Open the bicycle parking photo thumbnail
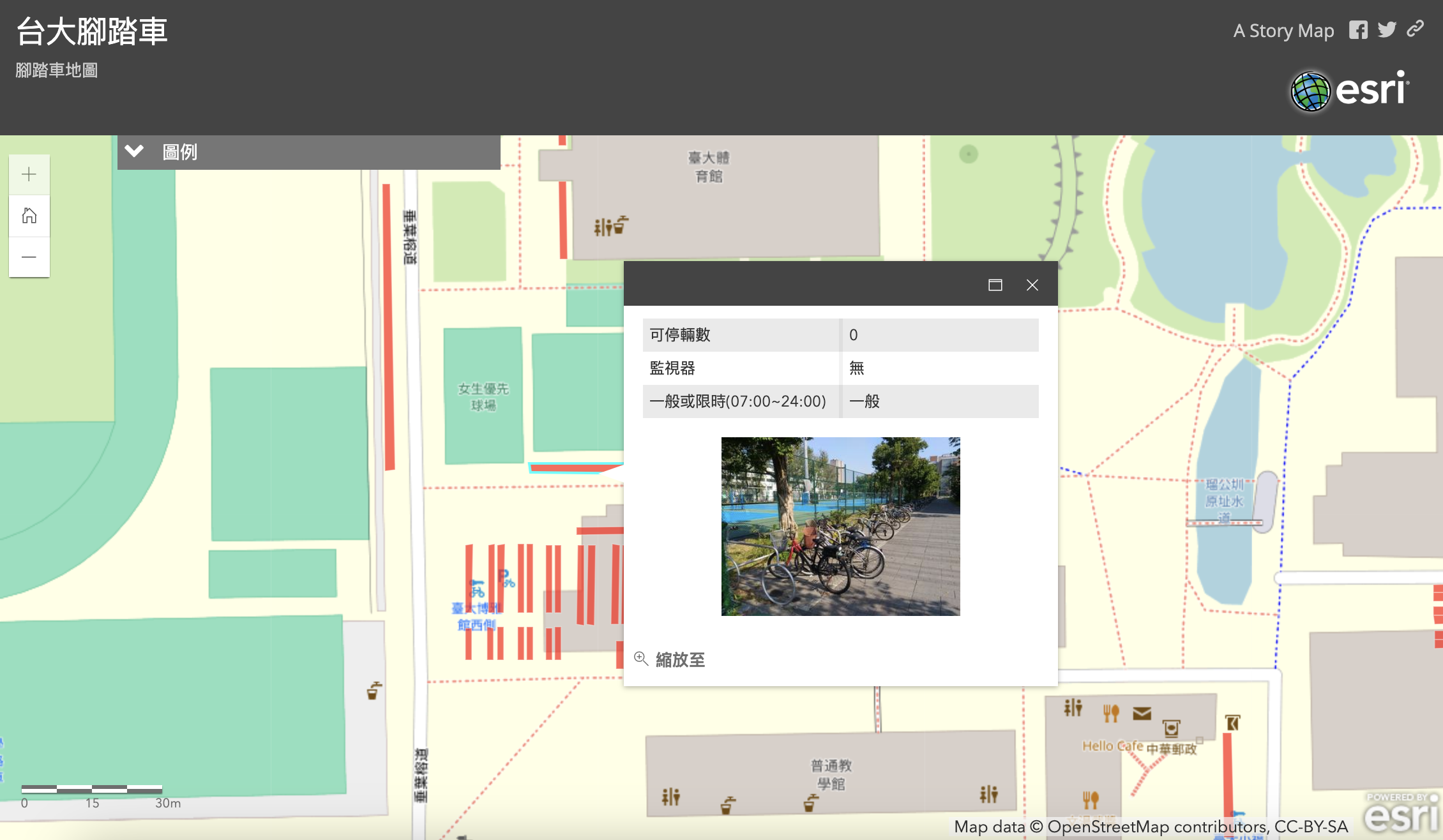This screenshot has height=840, width=1443. [x=840, y=526]
